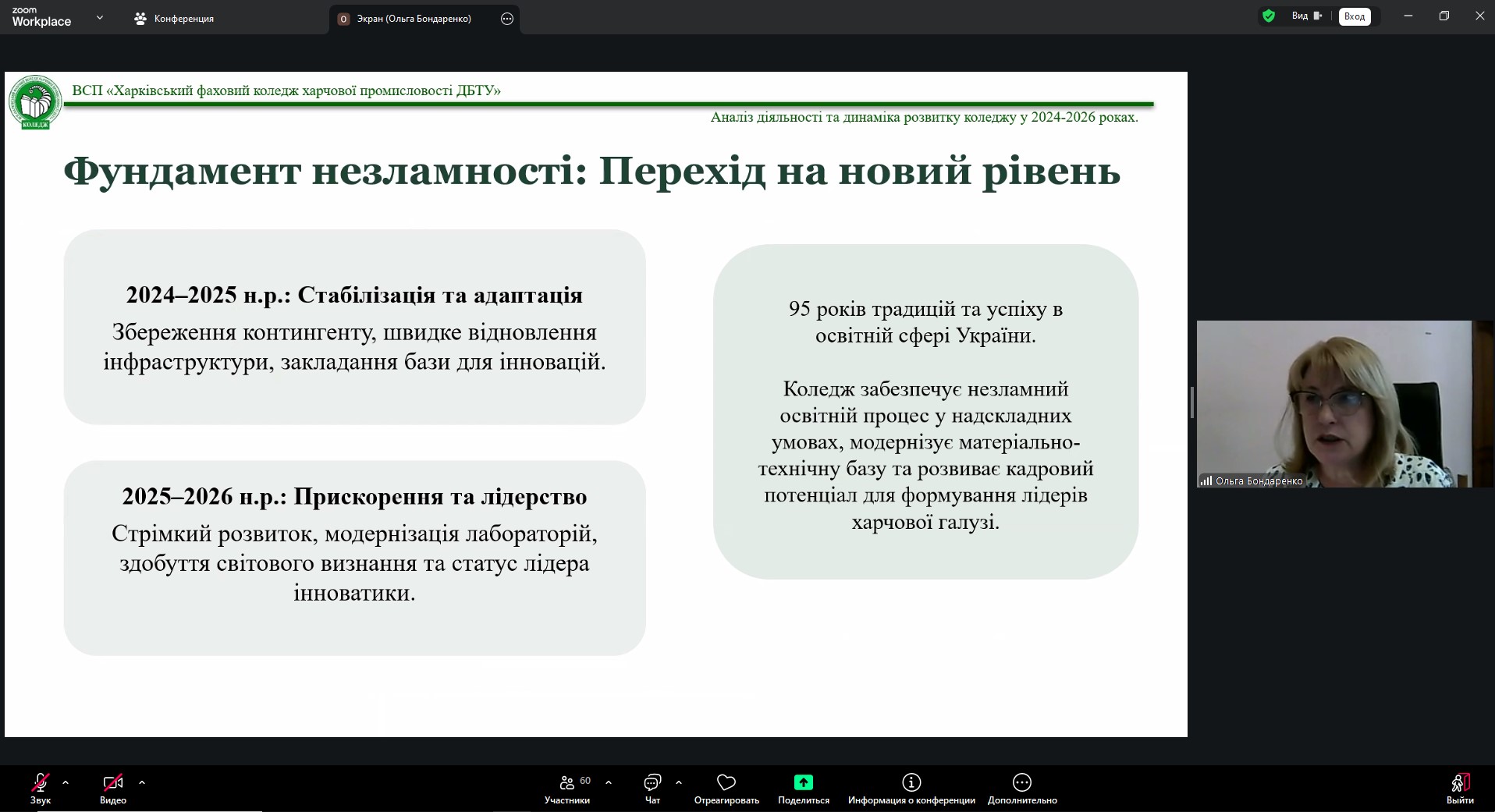
Task: Turn on camera with the Видео button
Action: coord(113,788)
